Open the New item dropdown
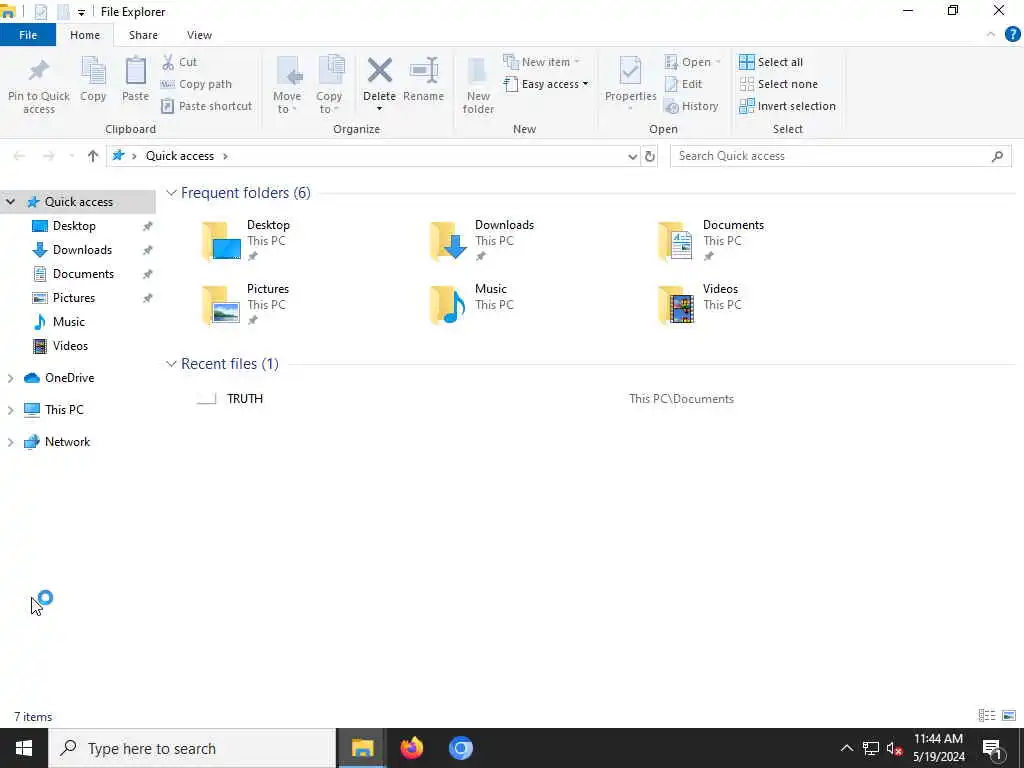1024x768 pixels. (x=541, y=62)
